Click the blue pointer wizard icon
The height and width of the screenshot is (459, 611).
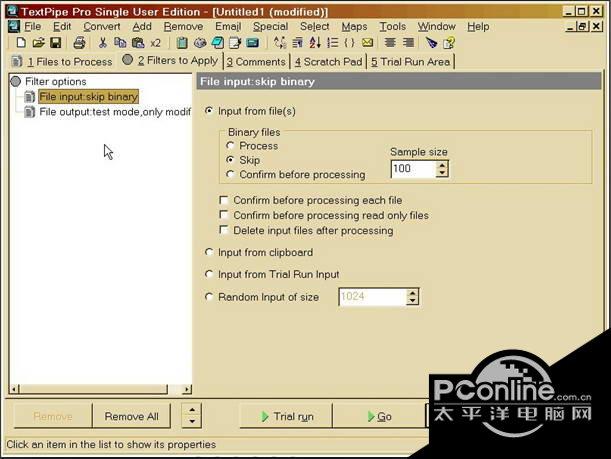pyautogui.click(x=431, y=42)
